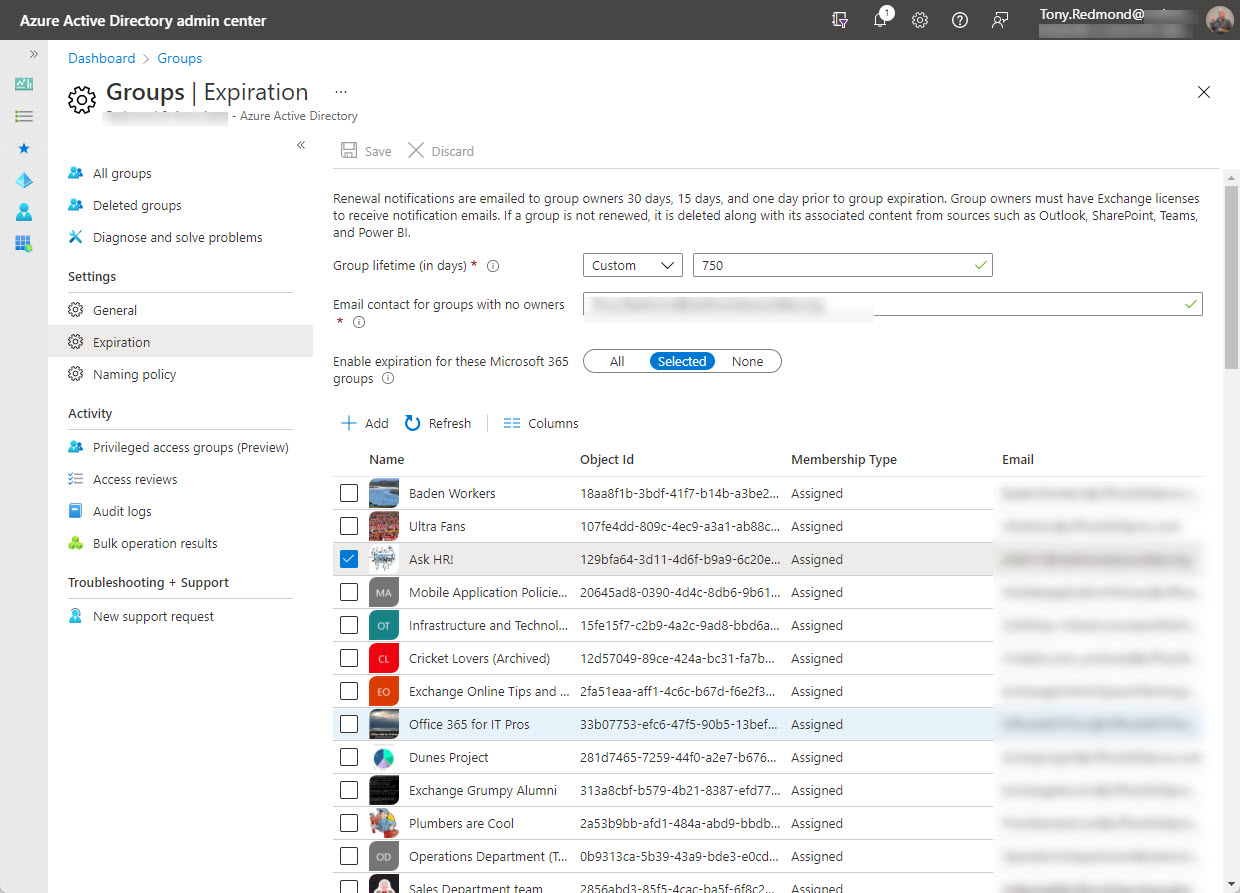1240x893 pixels.
Task: Open the Group lifetime Custom dropdown
Action: (x=633, y=265)
